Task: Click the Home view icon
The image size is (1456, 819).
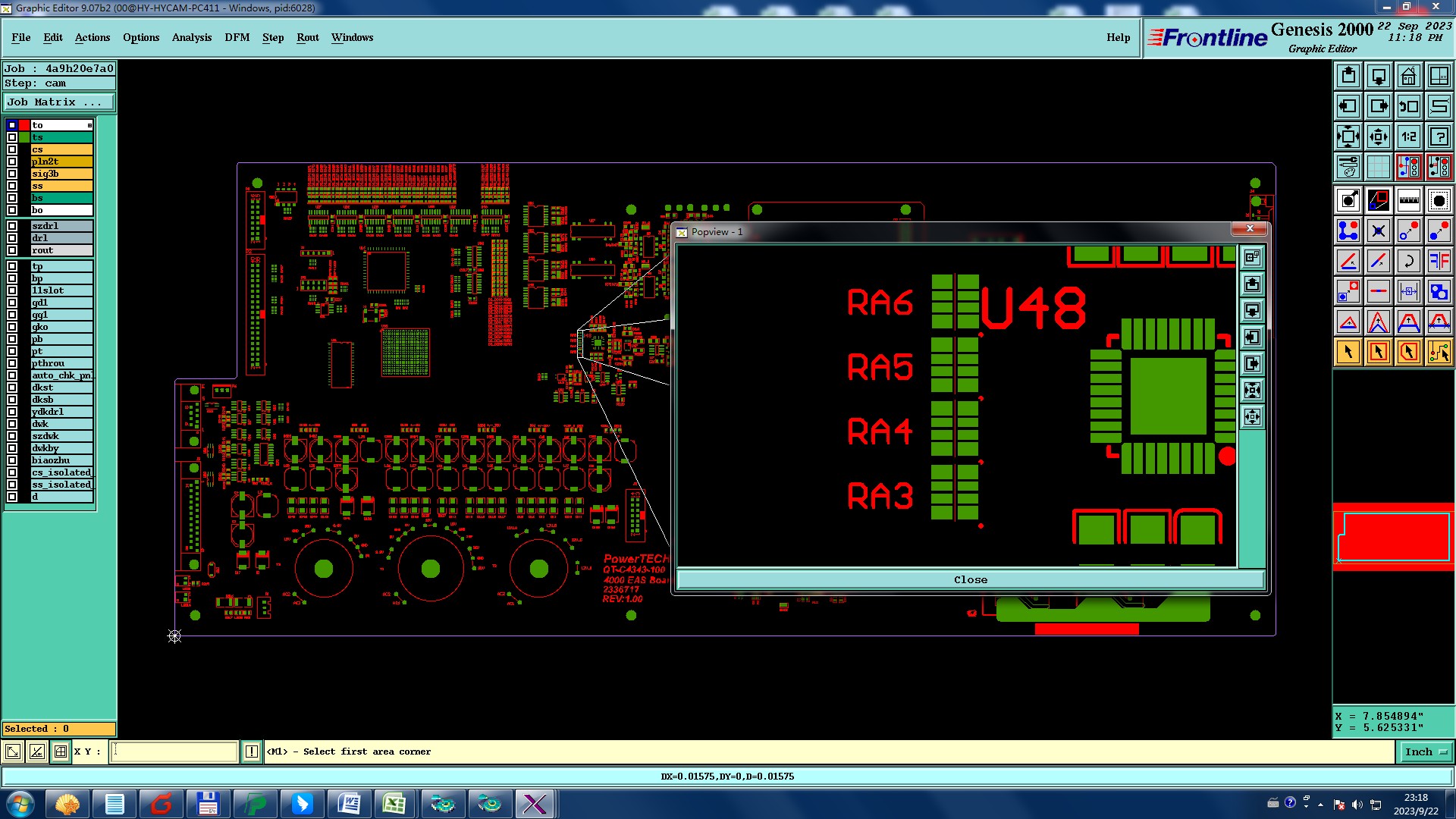Action: point(1408,76)
